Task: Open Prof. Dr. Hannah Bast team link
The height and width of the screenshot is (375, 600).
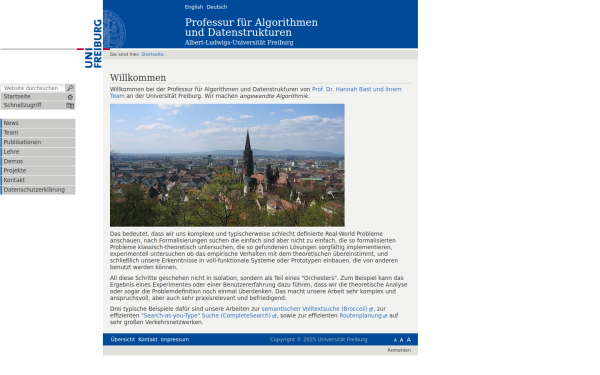Action: [x=356, y=89]
